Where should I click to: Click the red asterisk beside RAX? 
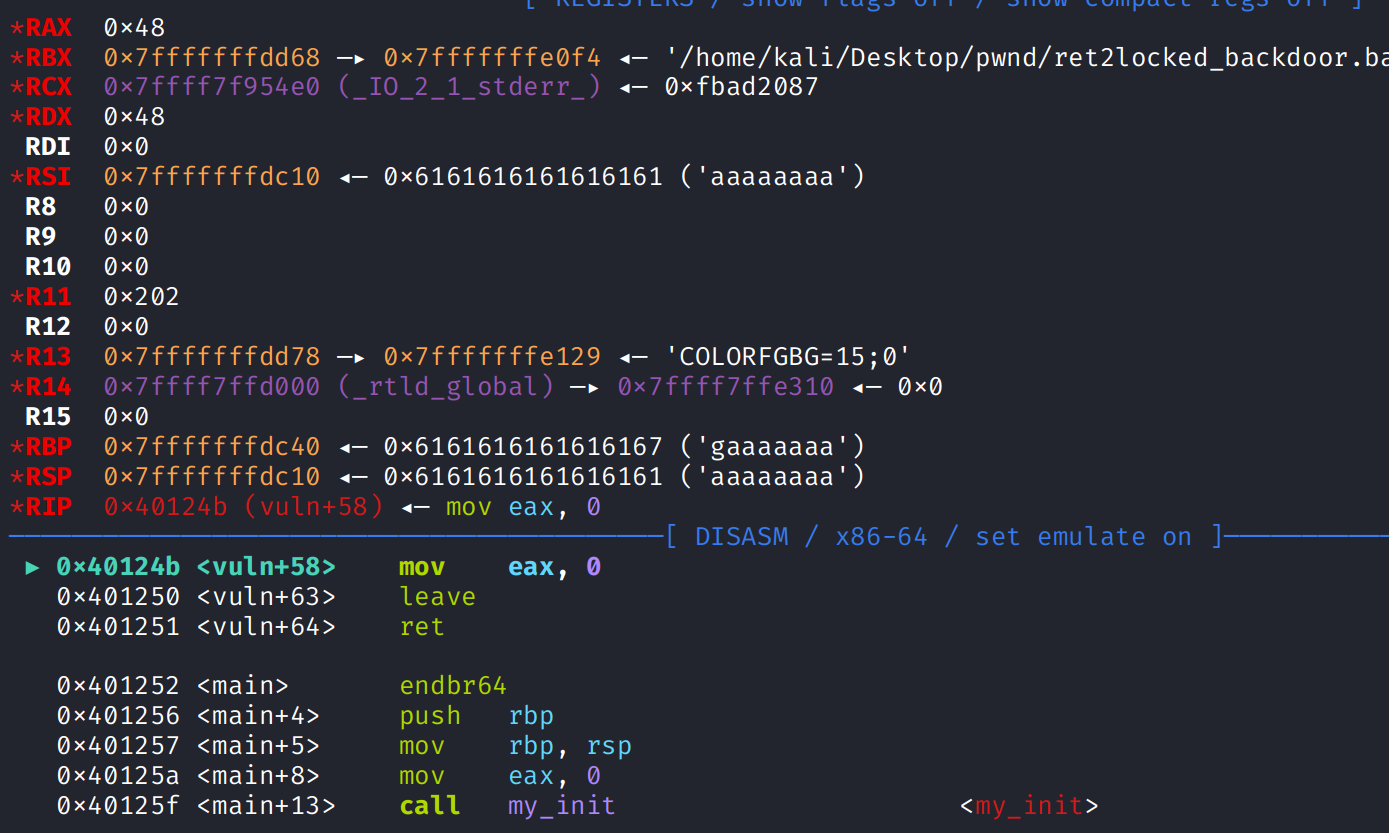(16, 28)
